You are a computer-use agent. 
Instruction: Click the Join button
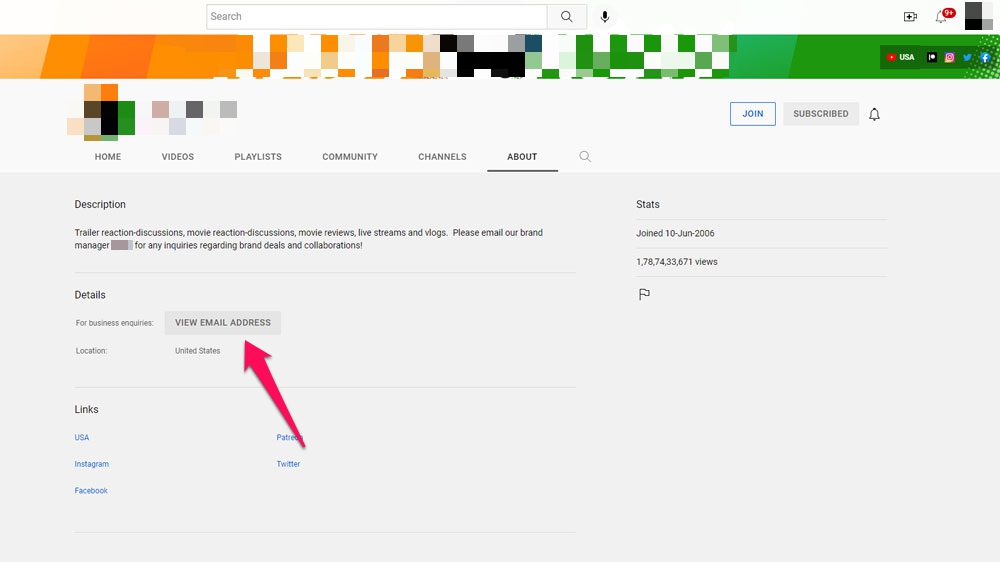(753, 114)
